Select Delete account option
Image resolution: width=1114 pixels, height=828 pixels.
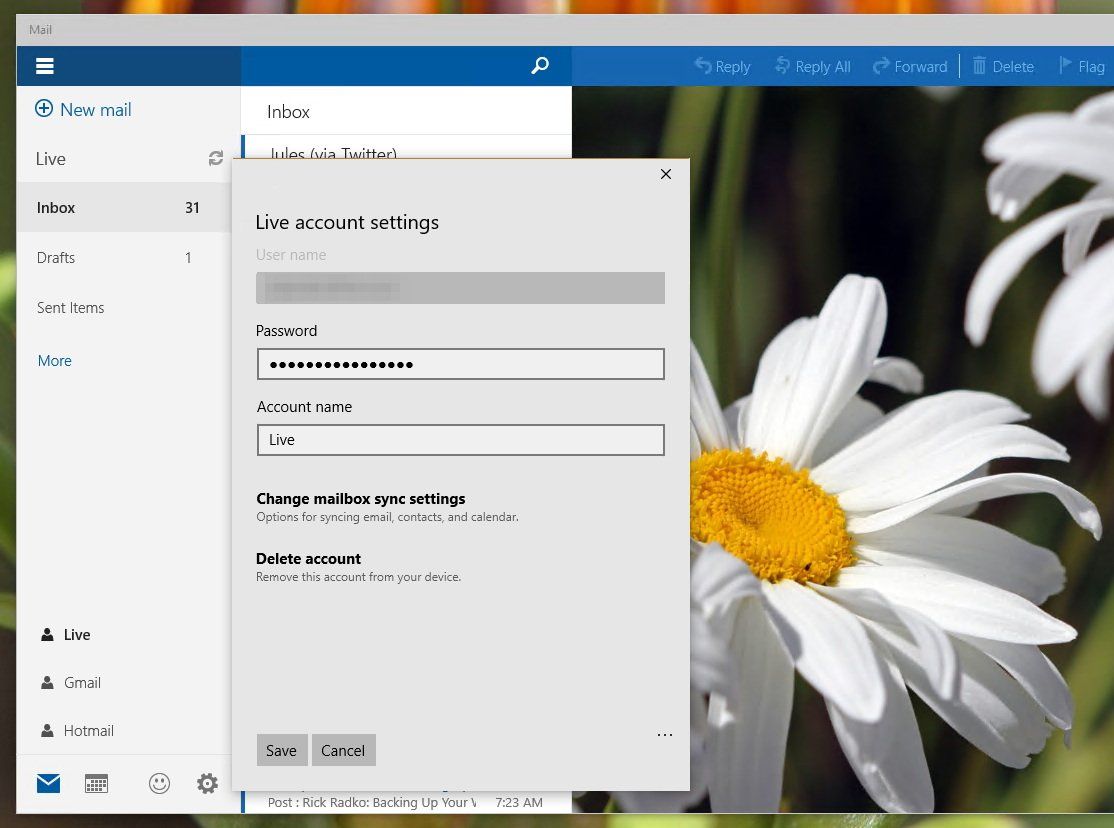(308, 558)
